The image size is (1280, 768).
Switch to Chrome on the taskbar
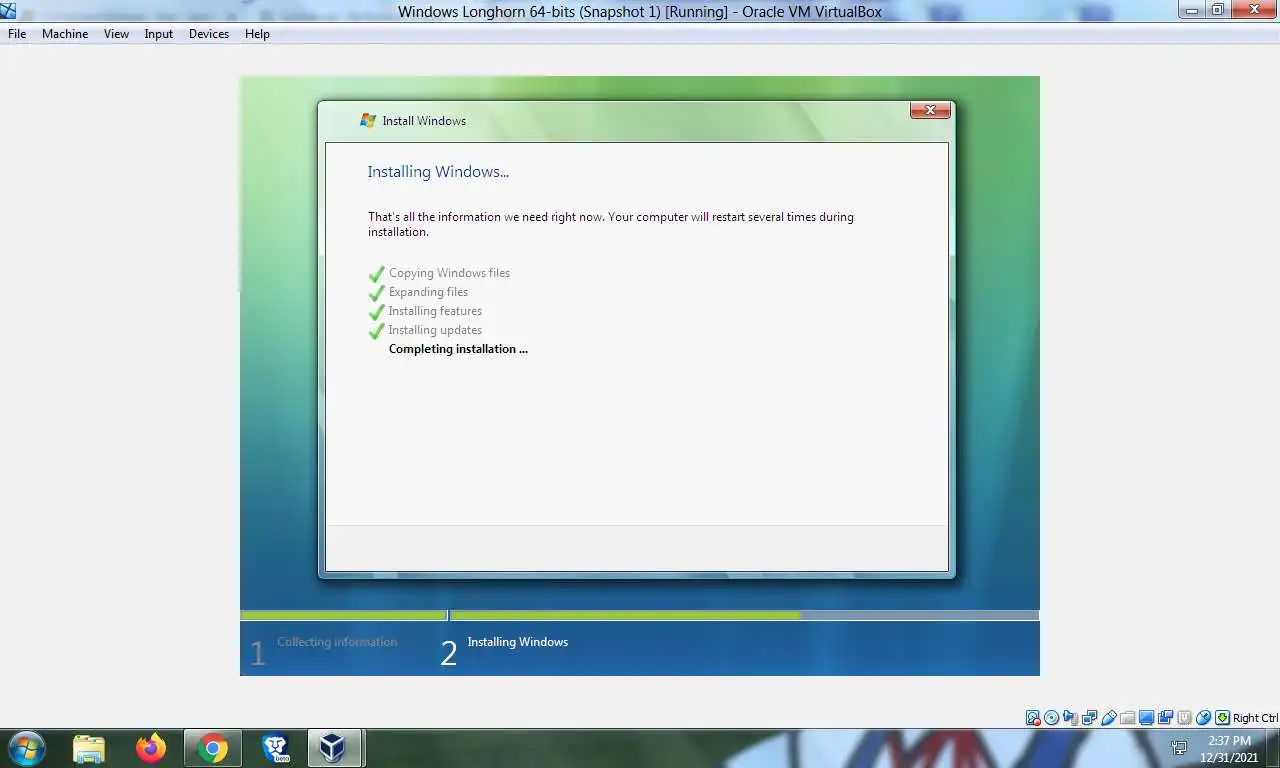(x=212, y=748)
